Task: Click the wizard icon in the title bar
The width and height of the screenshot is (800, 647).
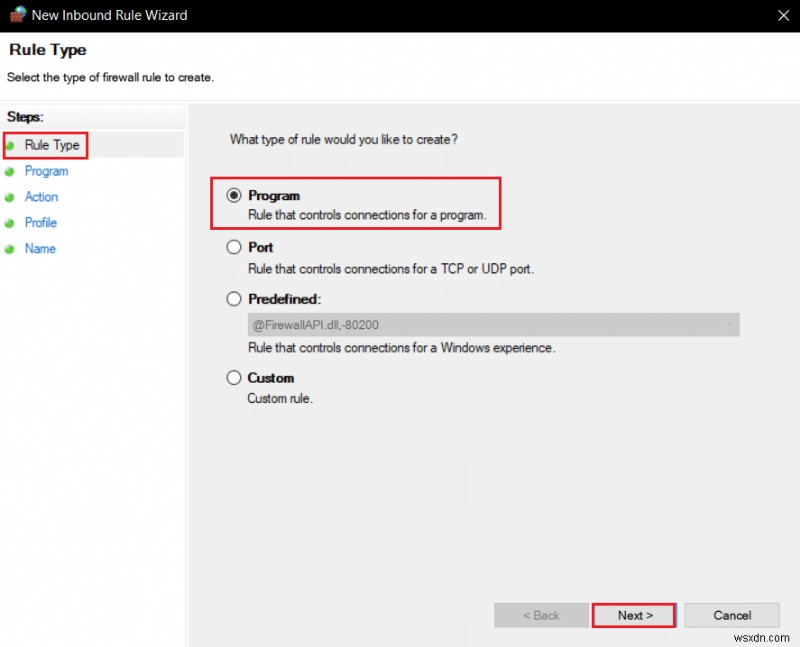Action: coord(15,14)
